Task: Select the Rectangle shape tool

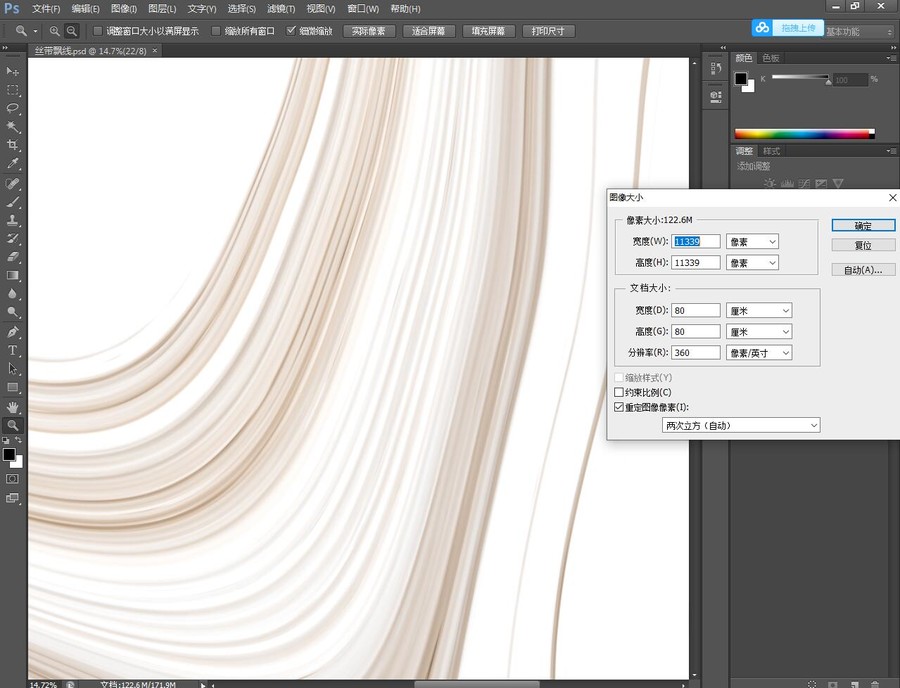Action: pyautogui.click(x=12, y=387)
